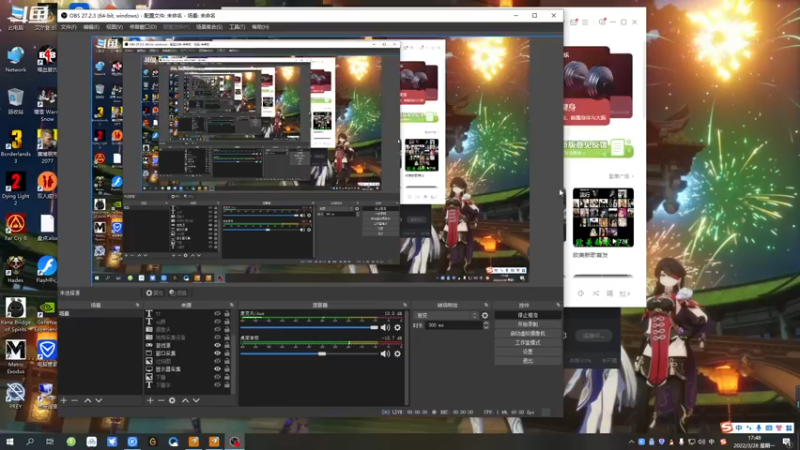Open the File menu in OBS
The image size is (800, 450).
[68, 27]
